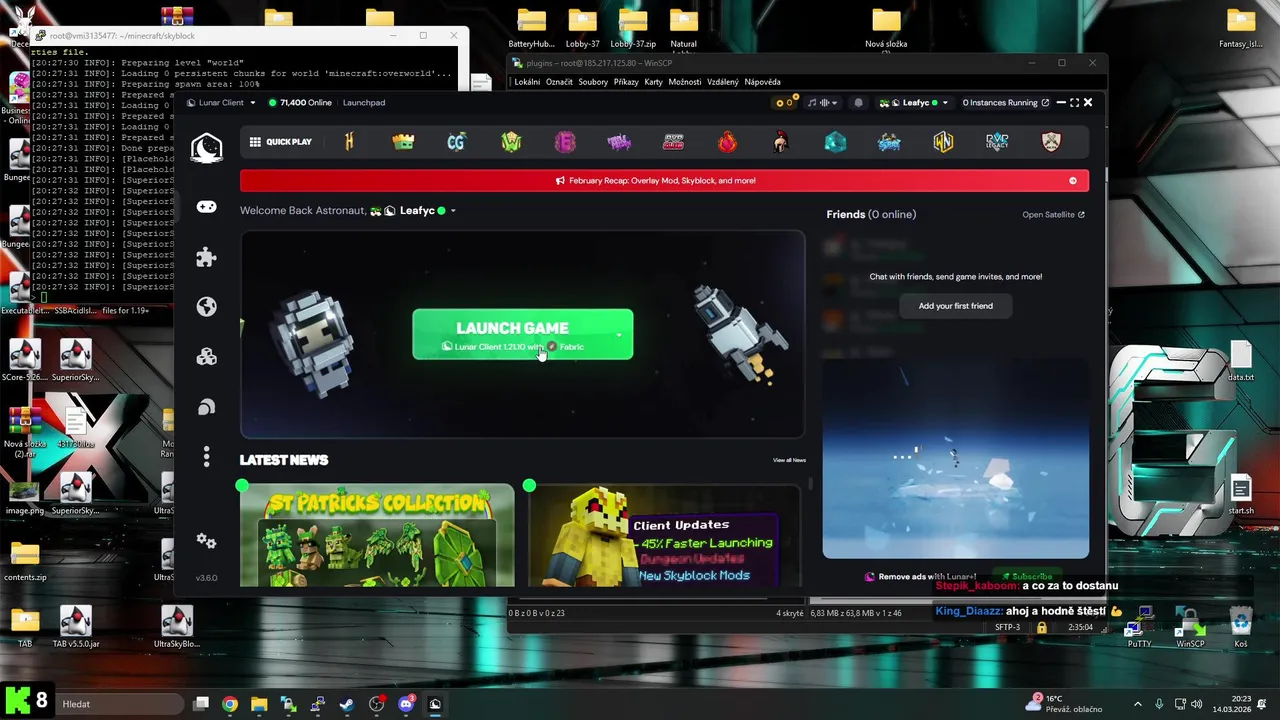This screenshot has height=720, width=1280.
Task: Open the Příkazy menu in WinSCP
Action: pos(626,82)
